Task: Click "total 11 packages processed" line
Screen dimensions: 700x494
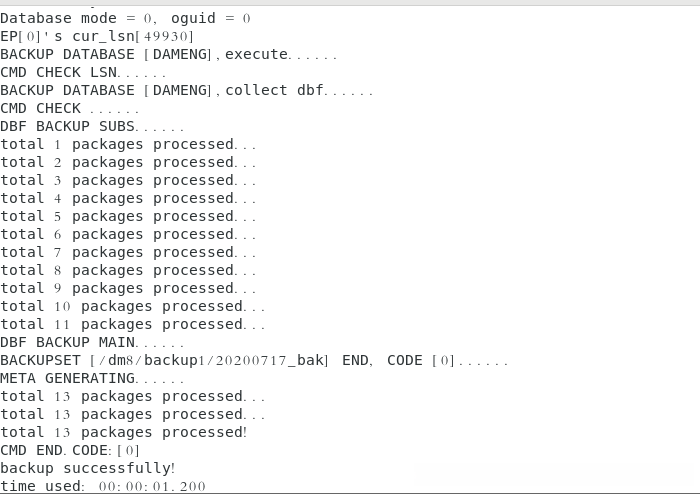Action: coord(132,324)
